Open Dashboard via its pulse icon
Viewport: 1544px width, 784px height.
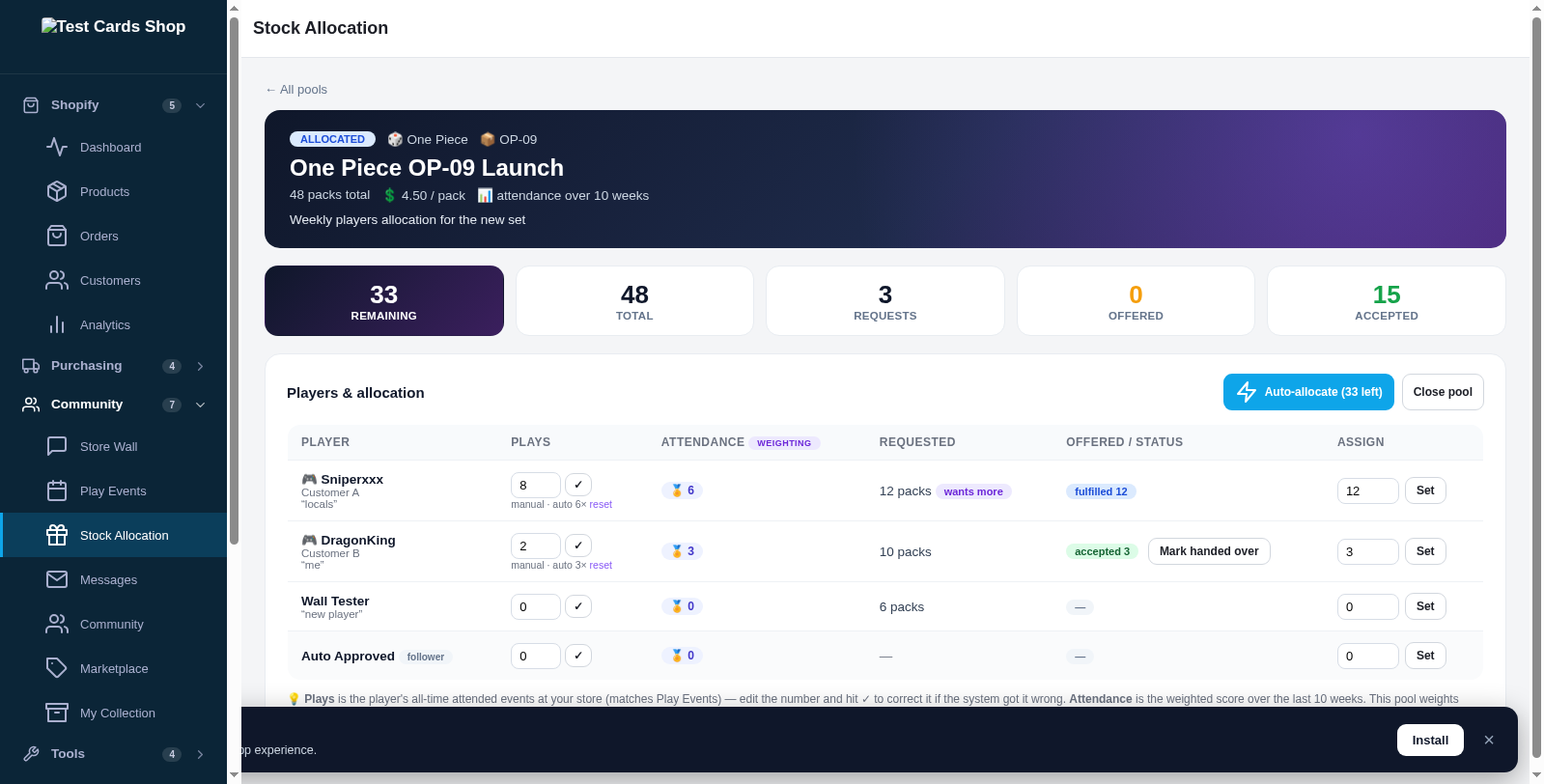tap(57, 147)
